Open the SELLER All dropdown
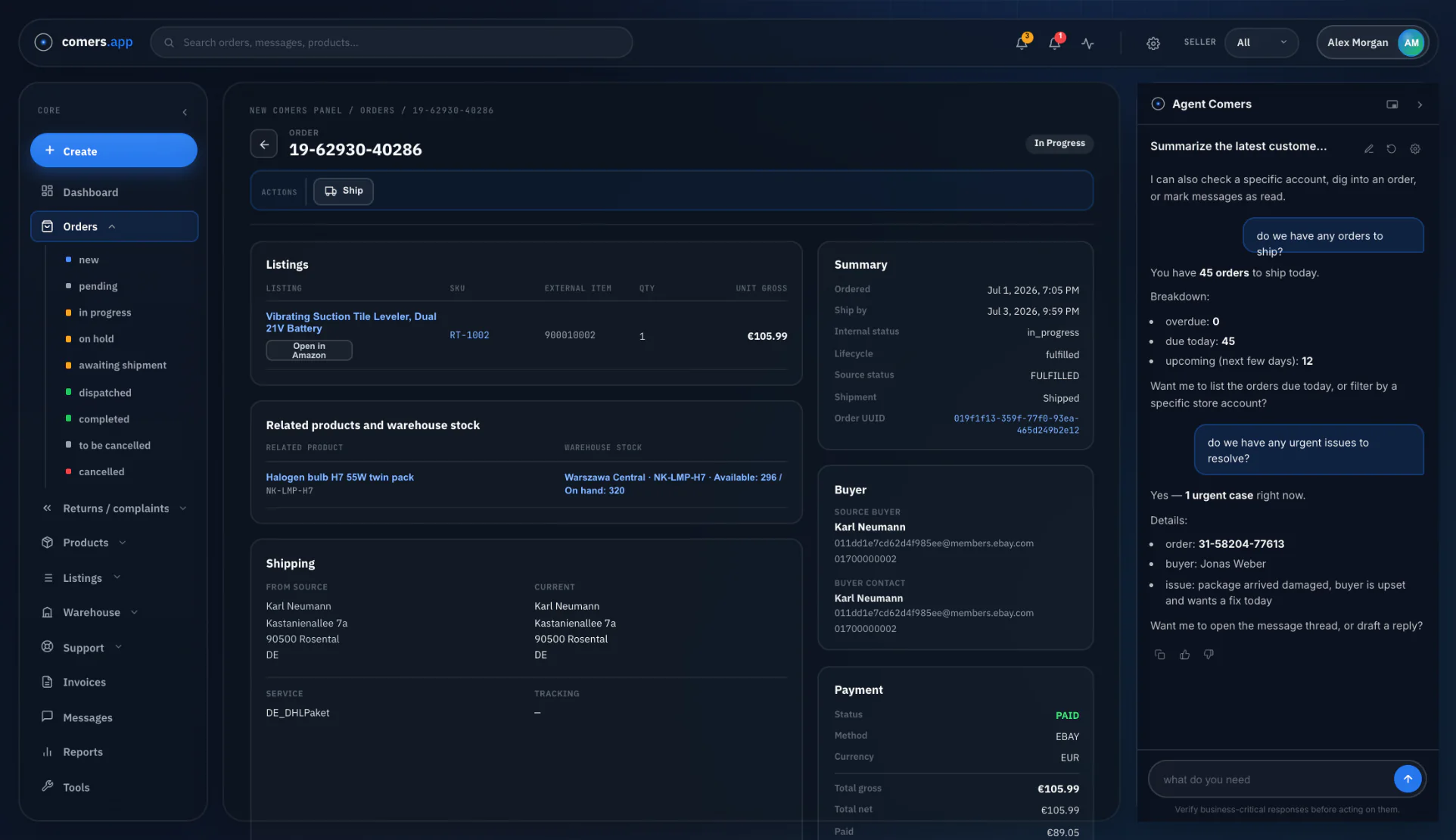 point(1261,42)
